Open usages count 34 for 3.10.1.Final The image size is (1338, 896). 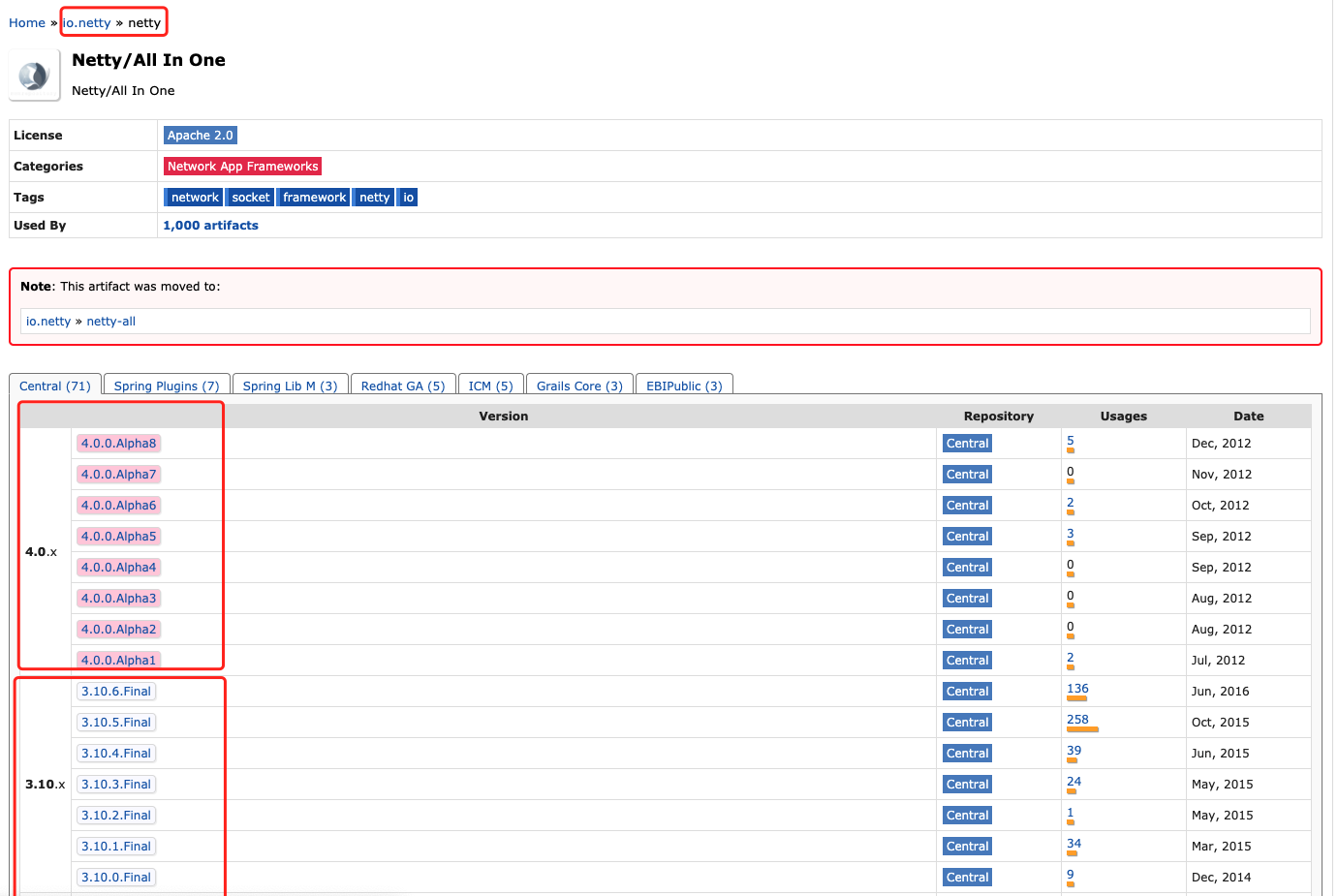(x=1074, y=844)
